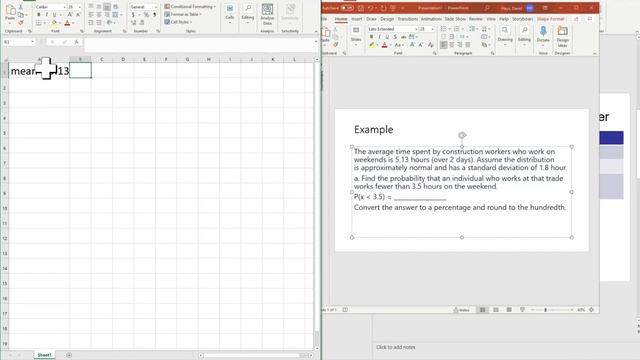
Task: Click accounting dollar format in Excel
Action: point(133,15)
